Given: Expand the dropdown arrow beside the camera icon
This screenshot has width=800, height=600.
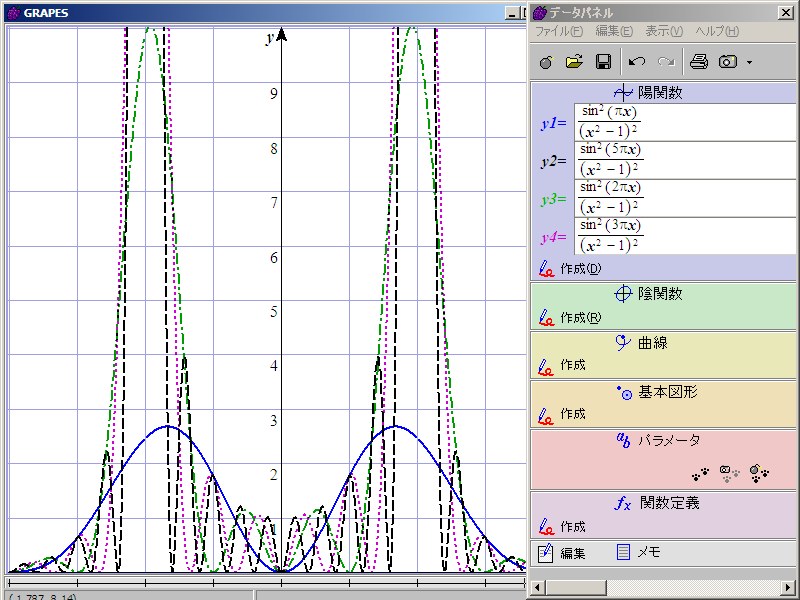Looking at the screenshot, I should 749,63.
